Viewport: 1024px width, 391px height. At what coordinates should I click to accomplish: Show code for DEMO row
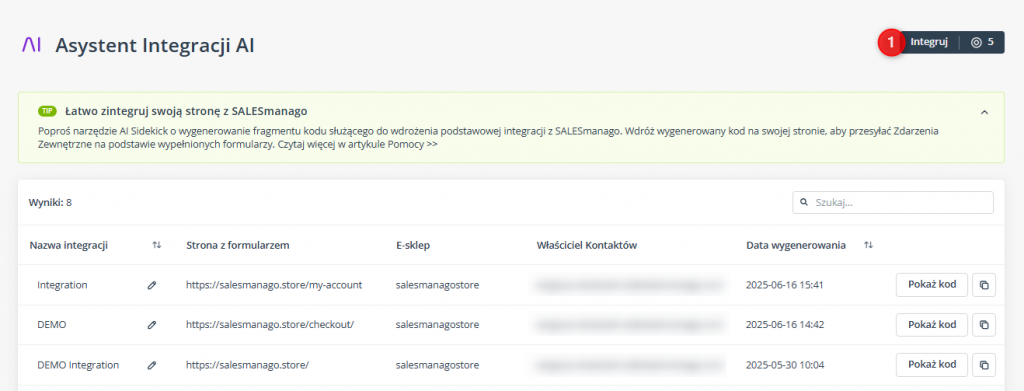932,324
